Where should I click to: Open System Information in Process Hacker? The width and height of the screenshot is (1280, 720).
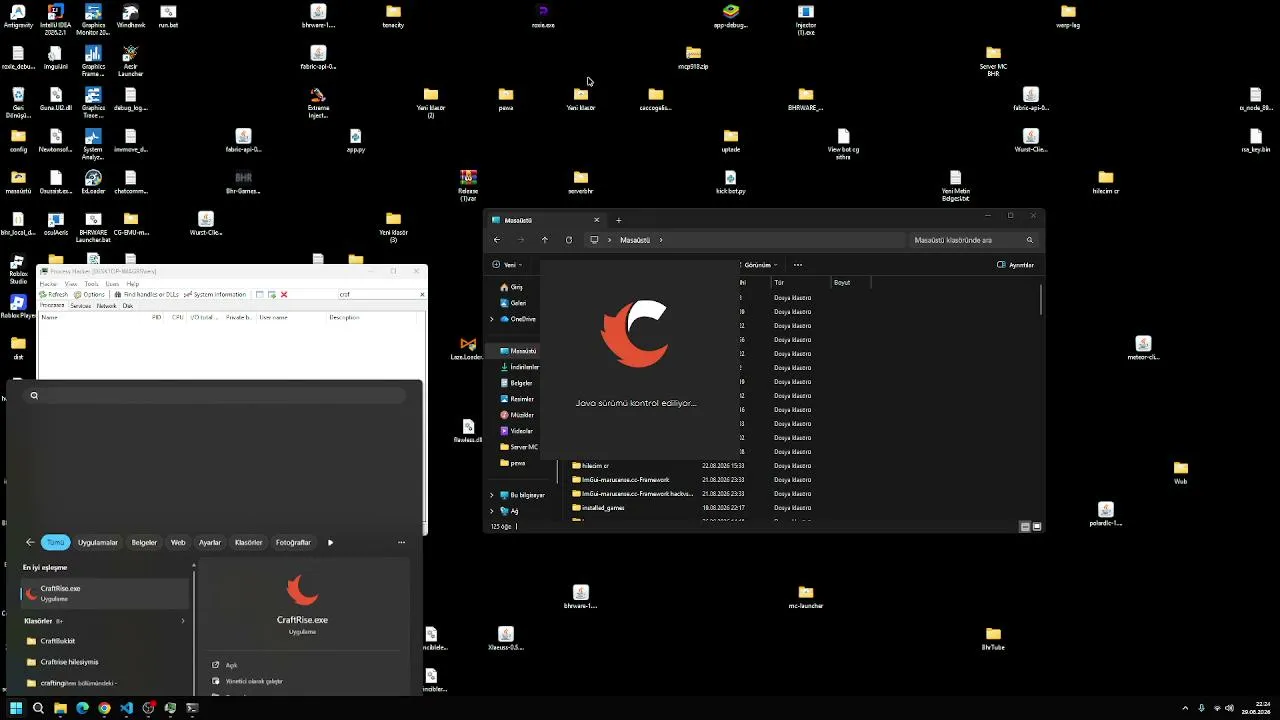(x=216, y=295)
